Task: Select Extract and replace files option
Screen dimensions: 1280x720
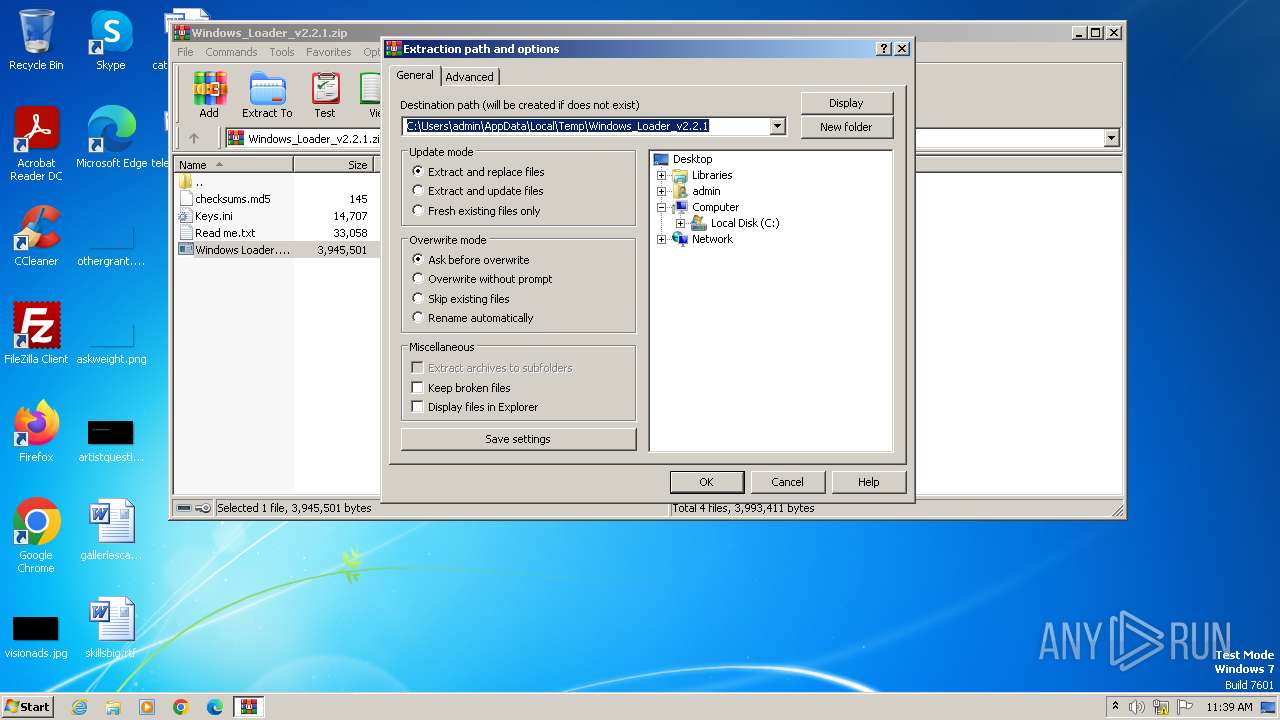Action: pyautogui.click(x=478, y=172)
